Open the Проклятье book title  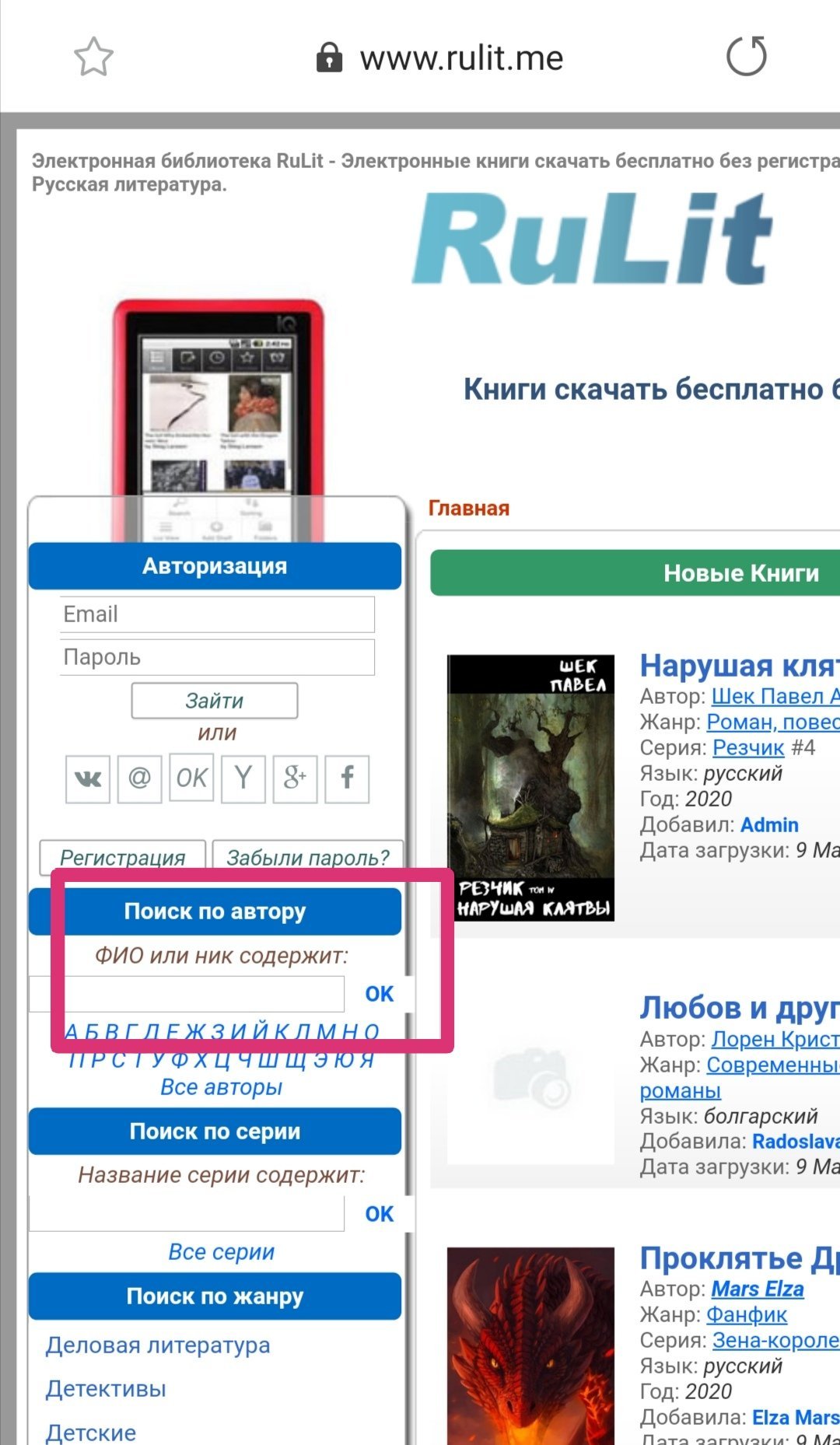[x=740, y=1258]
